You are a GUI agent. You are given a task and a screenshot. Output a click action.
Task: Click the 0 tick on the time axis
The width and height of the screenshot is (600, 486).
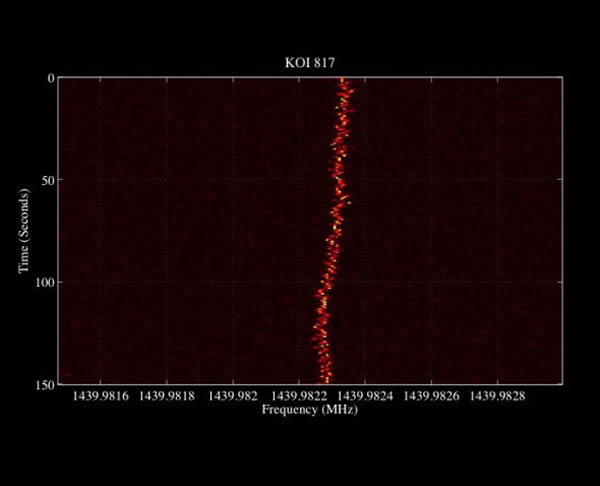(x=48, y=78)
